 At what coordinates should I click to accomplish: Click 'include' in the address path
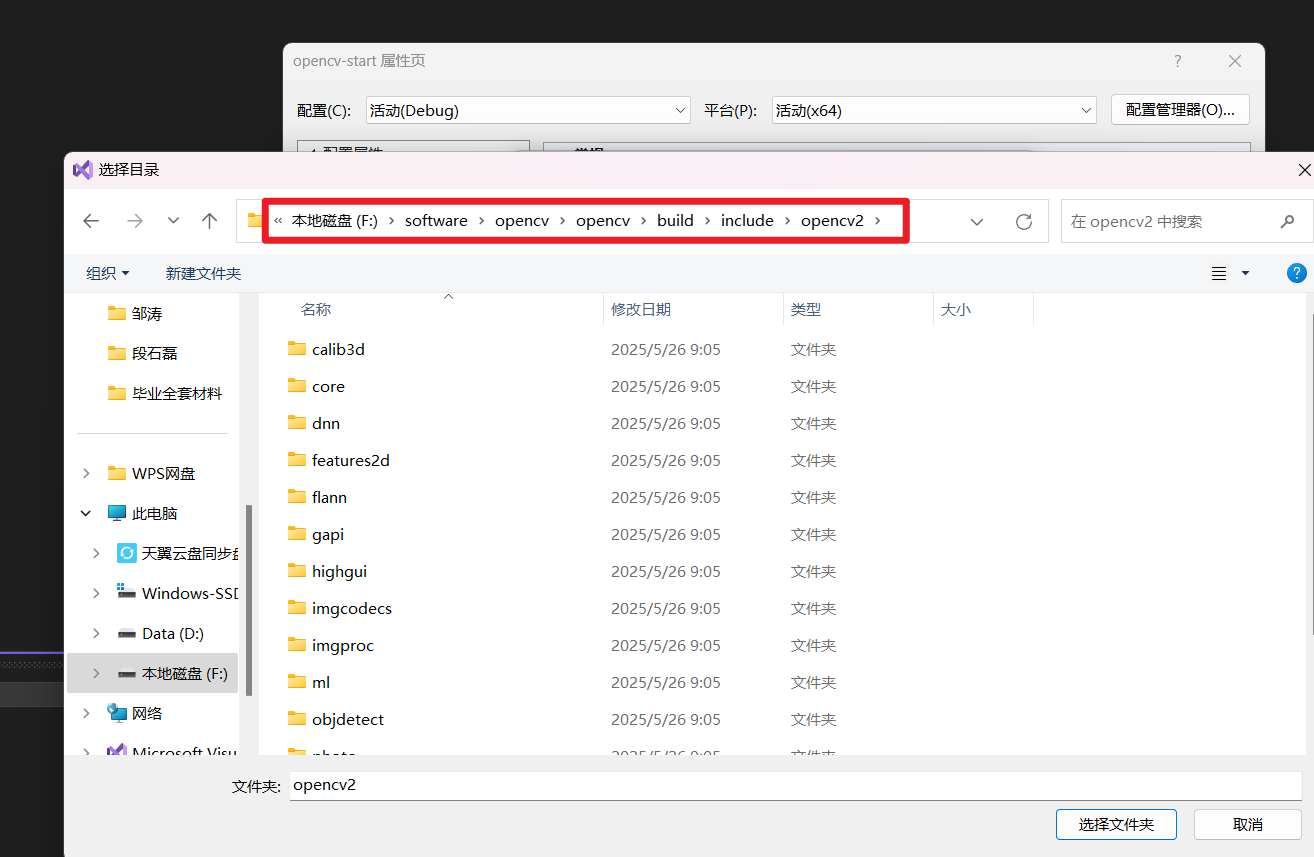747,221
